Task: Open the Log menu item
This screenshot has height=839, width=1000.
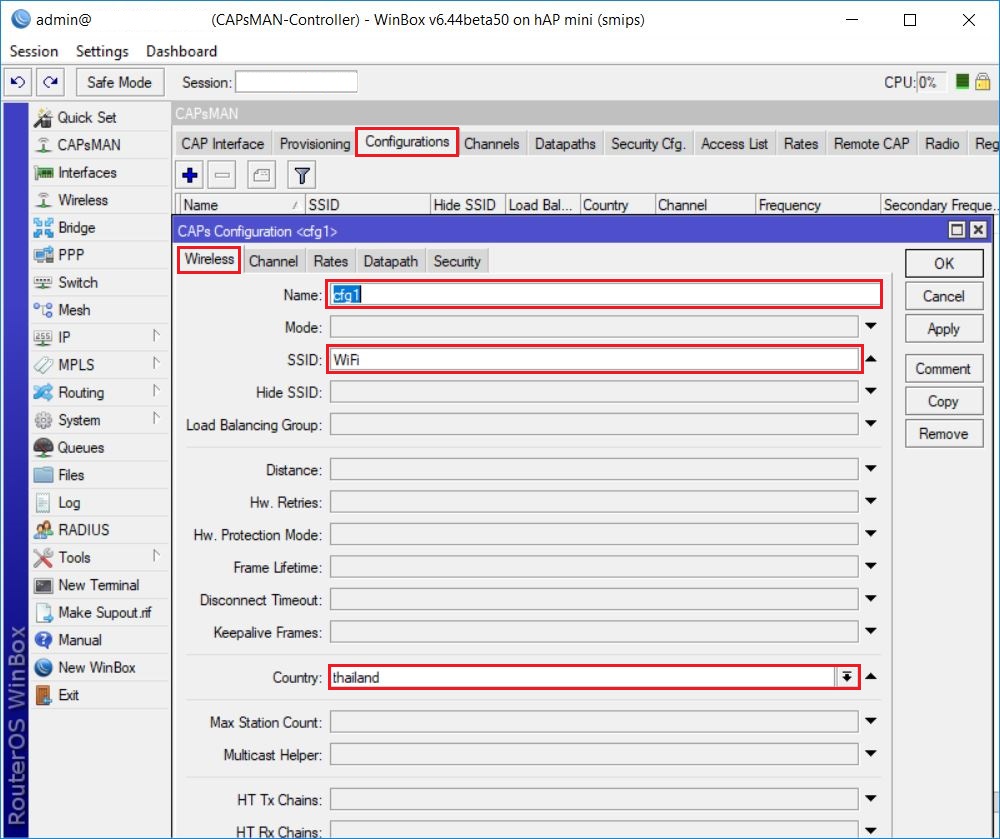Action: click(x=69, y=502)
